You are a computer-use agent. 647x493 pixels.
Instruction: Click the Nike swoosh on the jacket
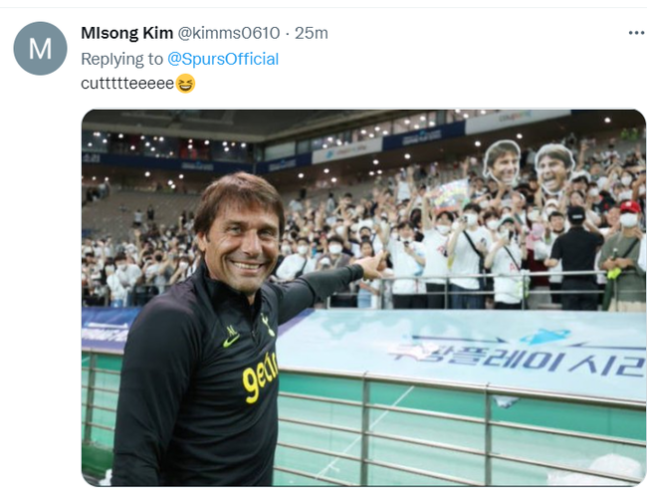231,341
